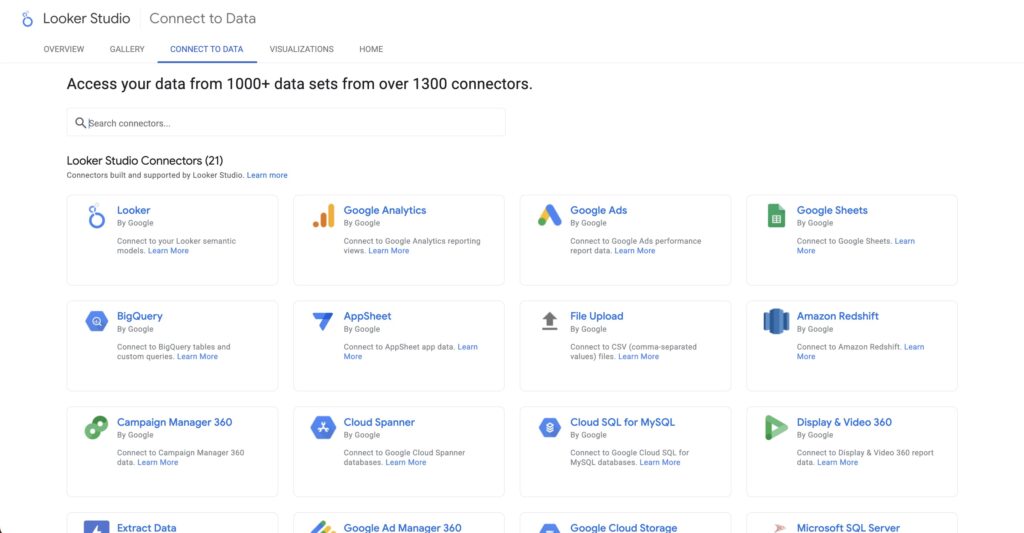Open the Visualizations tab
1024x533 pixels.
(302, 49)
